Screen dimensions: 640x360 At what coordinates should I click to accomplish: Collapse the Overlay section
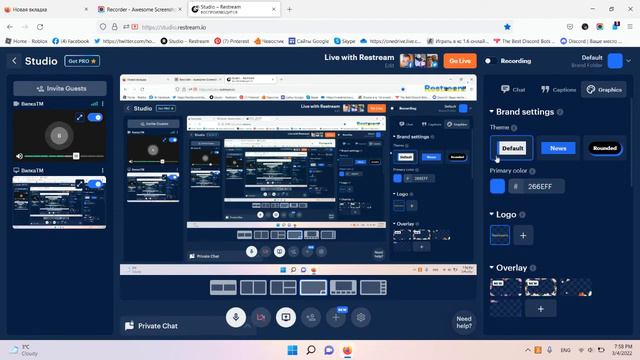[x=492, y=268]
